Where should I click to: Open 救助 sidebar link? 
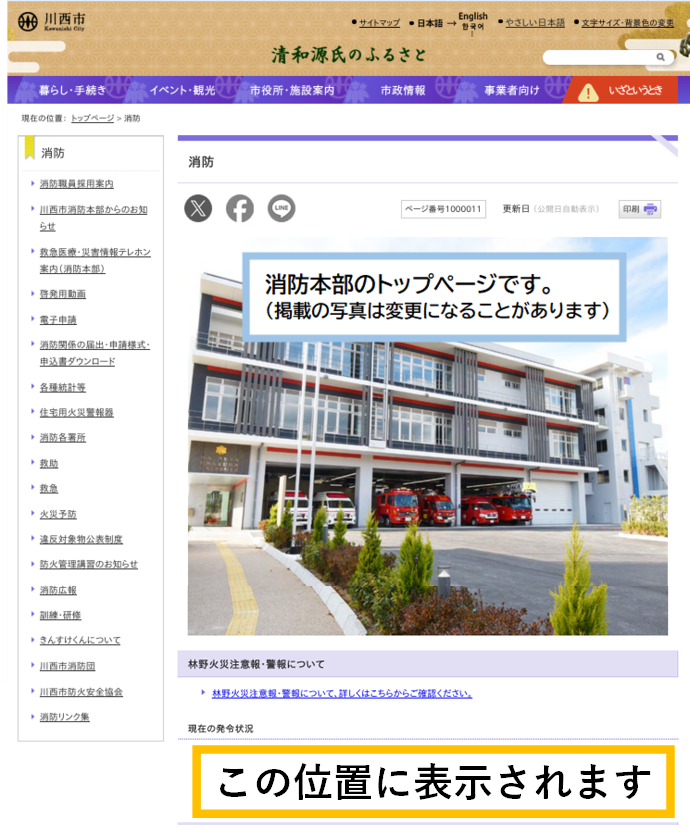[49, 463]
